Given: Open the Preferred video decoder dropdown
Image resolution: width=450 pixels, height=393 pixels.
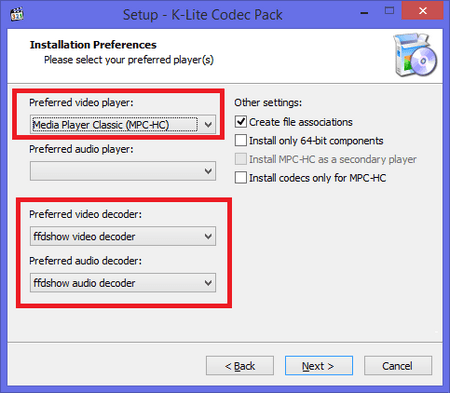Looking at the screenshot, I should pyautogui.click(x=123, y=236).
